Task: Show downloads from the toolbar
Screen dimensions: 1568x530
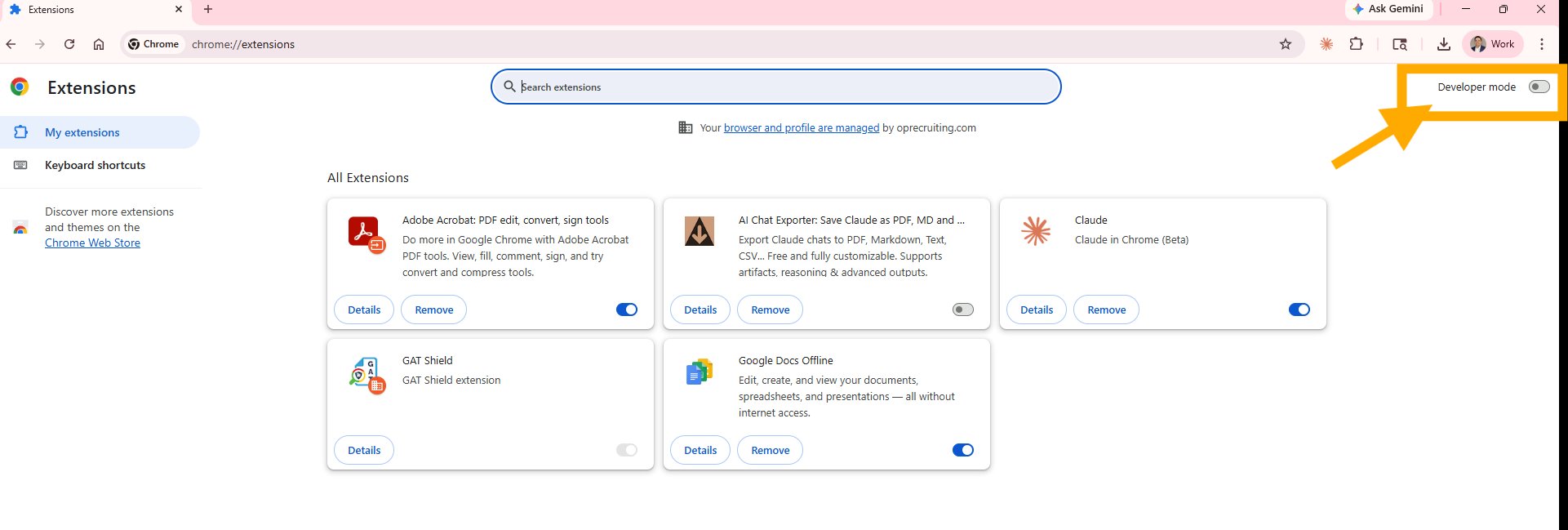Action: point(1443,44)
